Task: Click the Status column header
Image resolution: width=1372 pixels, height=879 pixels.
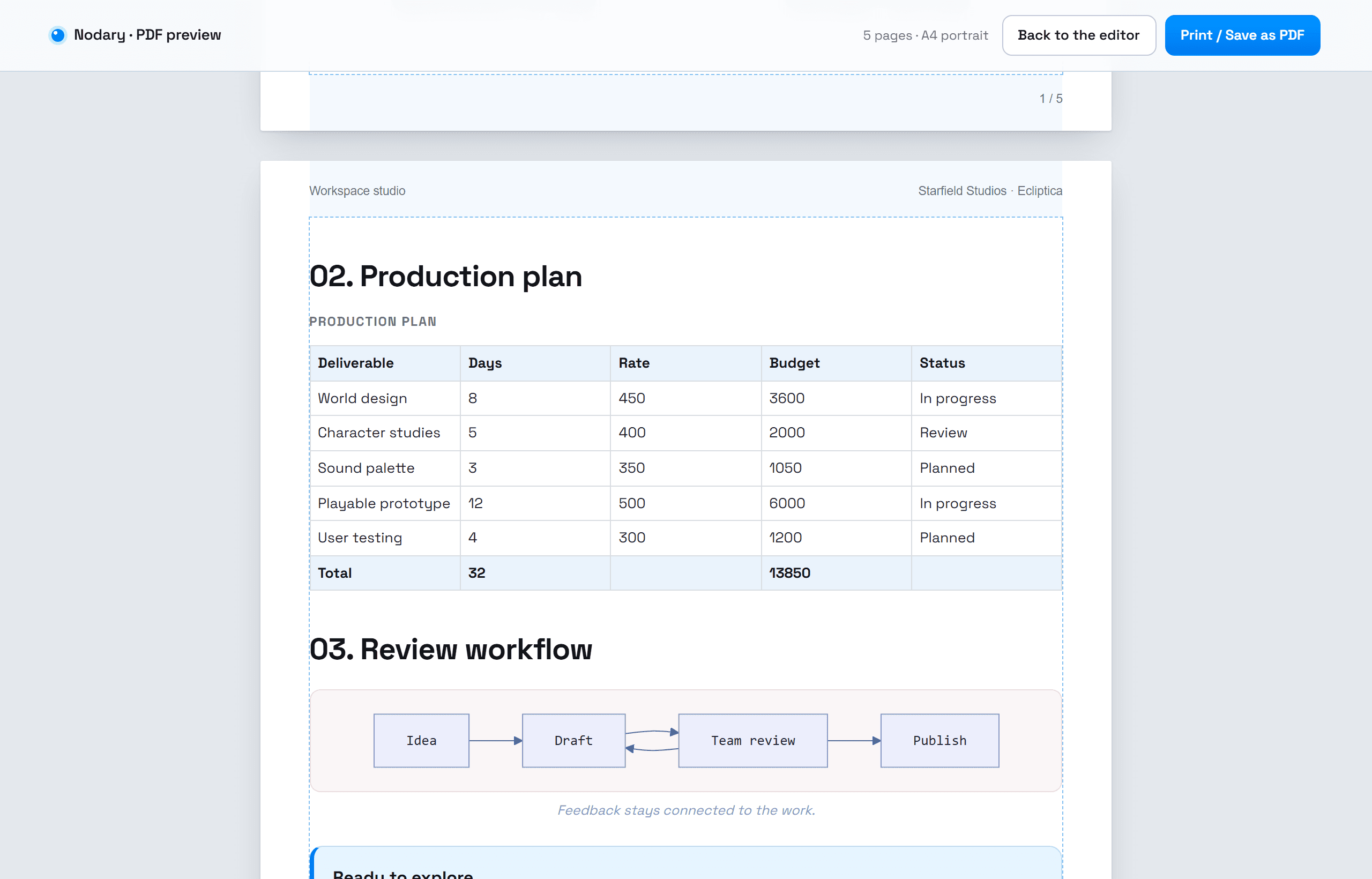Action: pyautogui.click(x=986, y=363)
